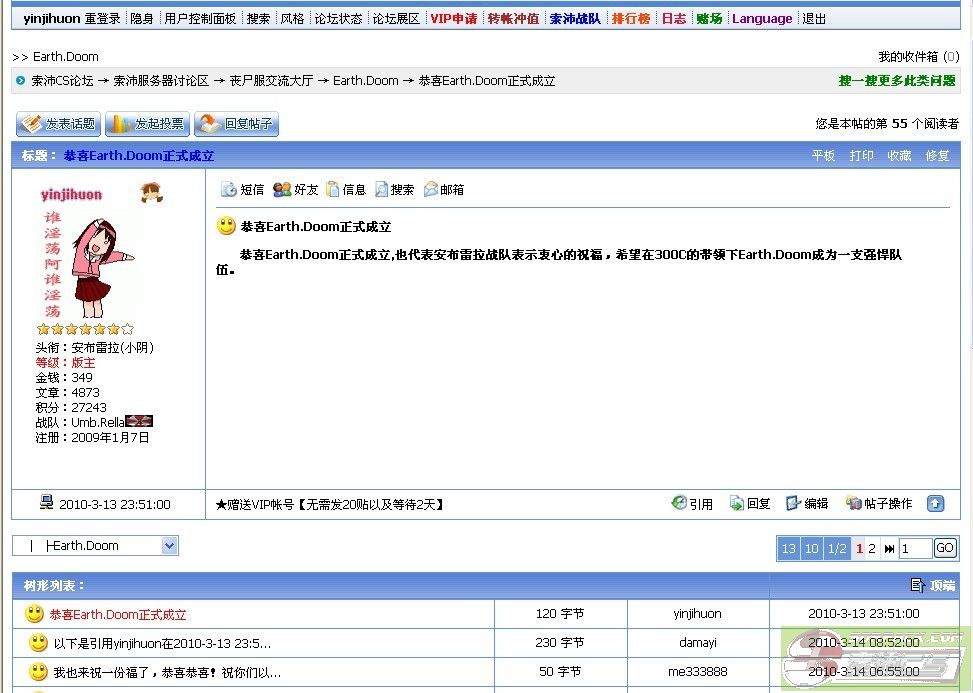Add poster as friend (好友)
This screenshot has width=973, height=693.
(296, 189)
